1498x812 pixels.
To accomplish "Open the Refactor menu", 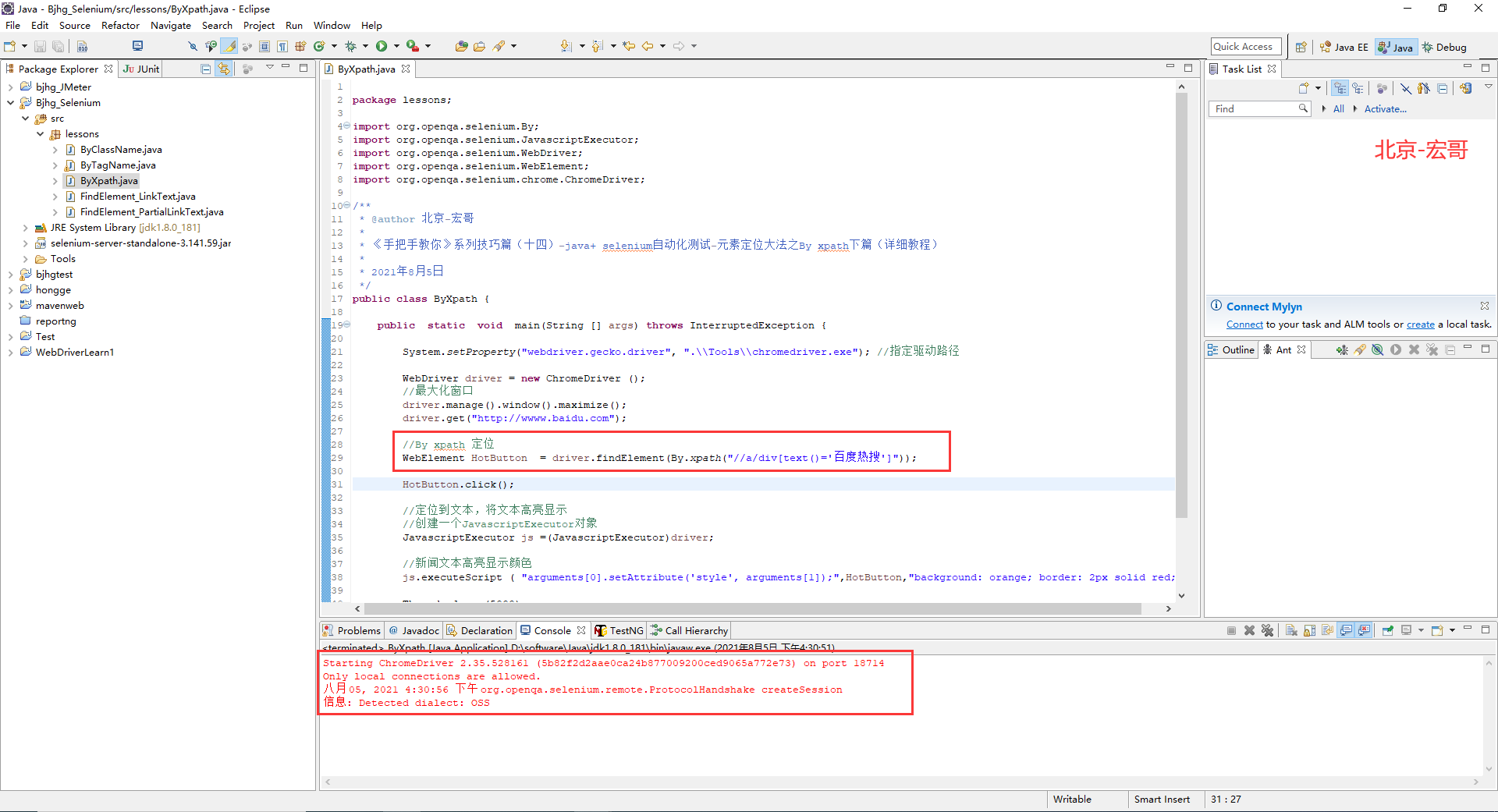I will click(x=120, y=26).
